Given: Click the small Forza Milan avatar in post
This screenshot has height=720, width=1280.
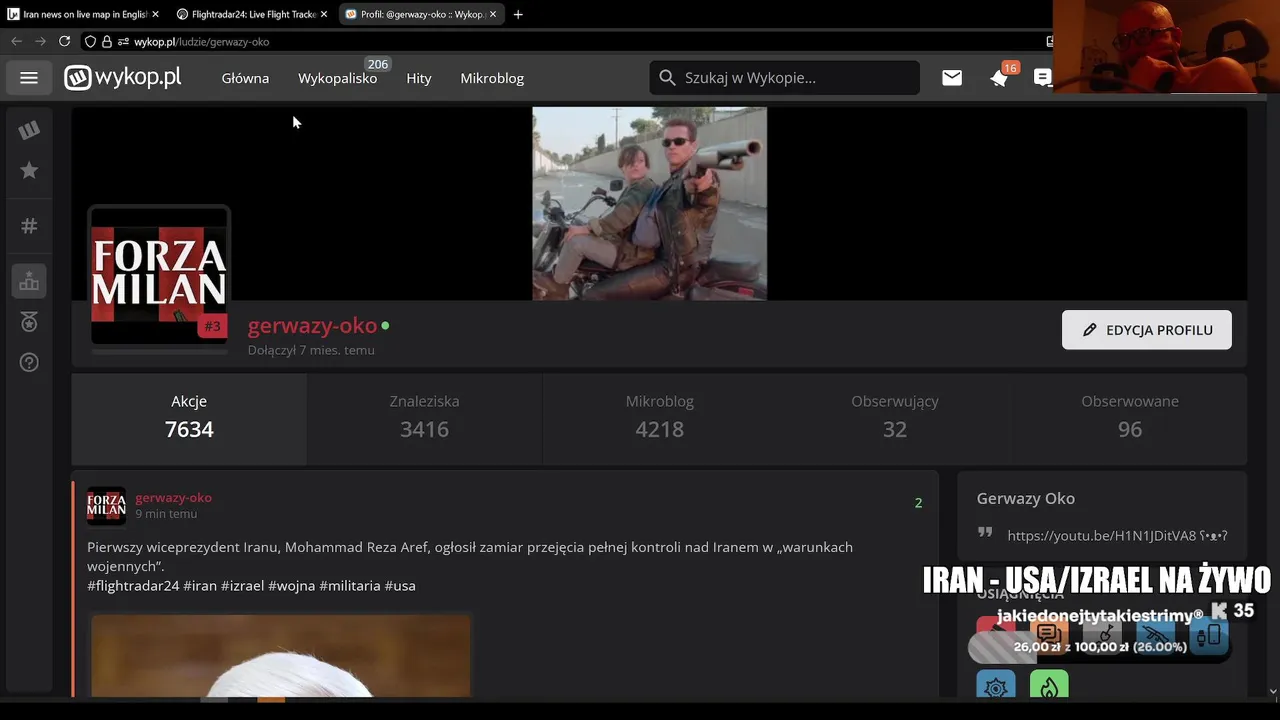Looking at the screenshot, I should coord(106,506).
